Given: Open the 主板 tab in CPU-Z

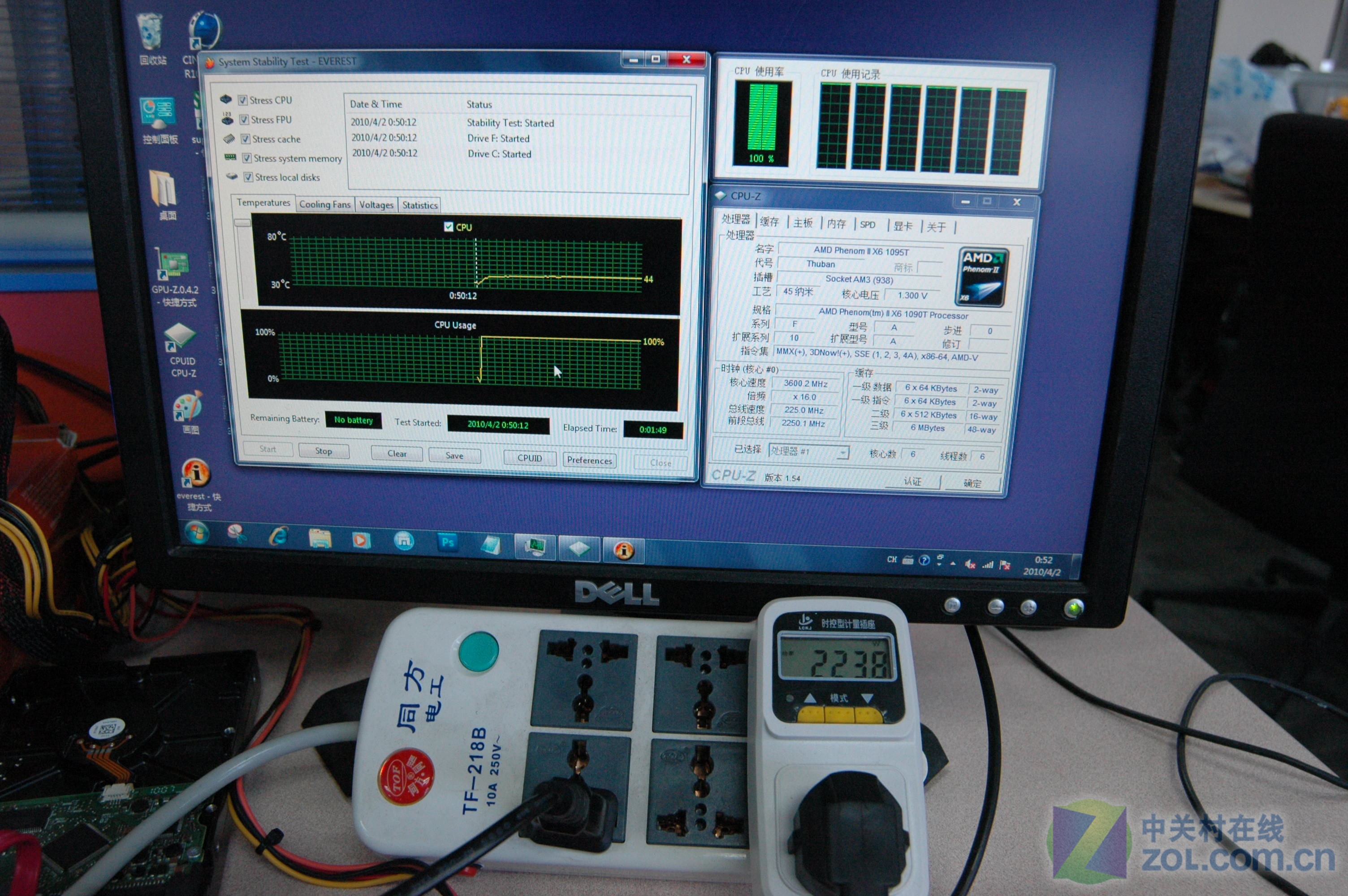Looking at the screenshot, I should tap(803, 223).
